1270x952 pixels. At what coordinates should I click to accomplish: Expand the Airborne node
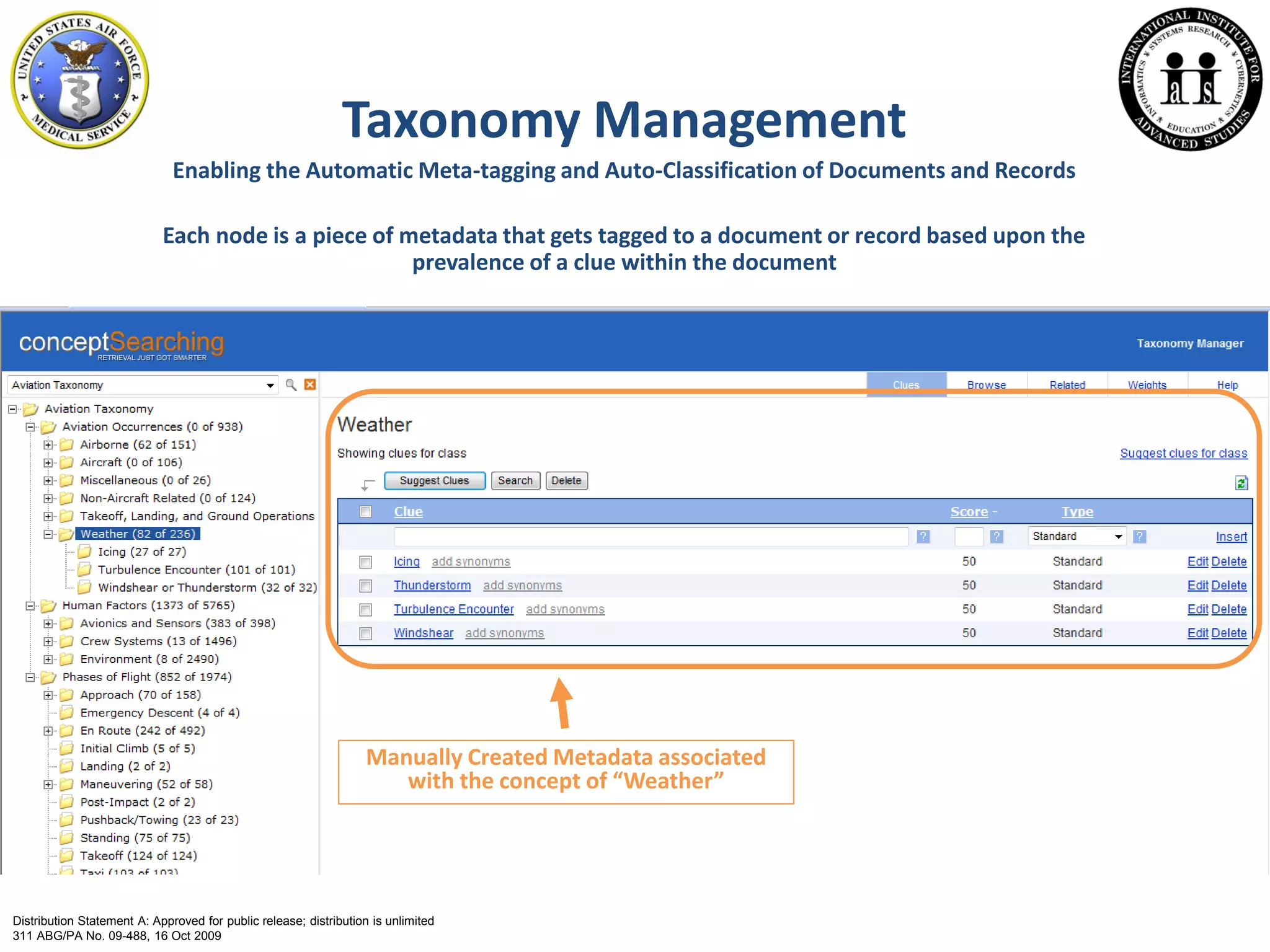click(x=48, y=445)
